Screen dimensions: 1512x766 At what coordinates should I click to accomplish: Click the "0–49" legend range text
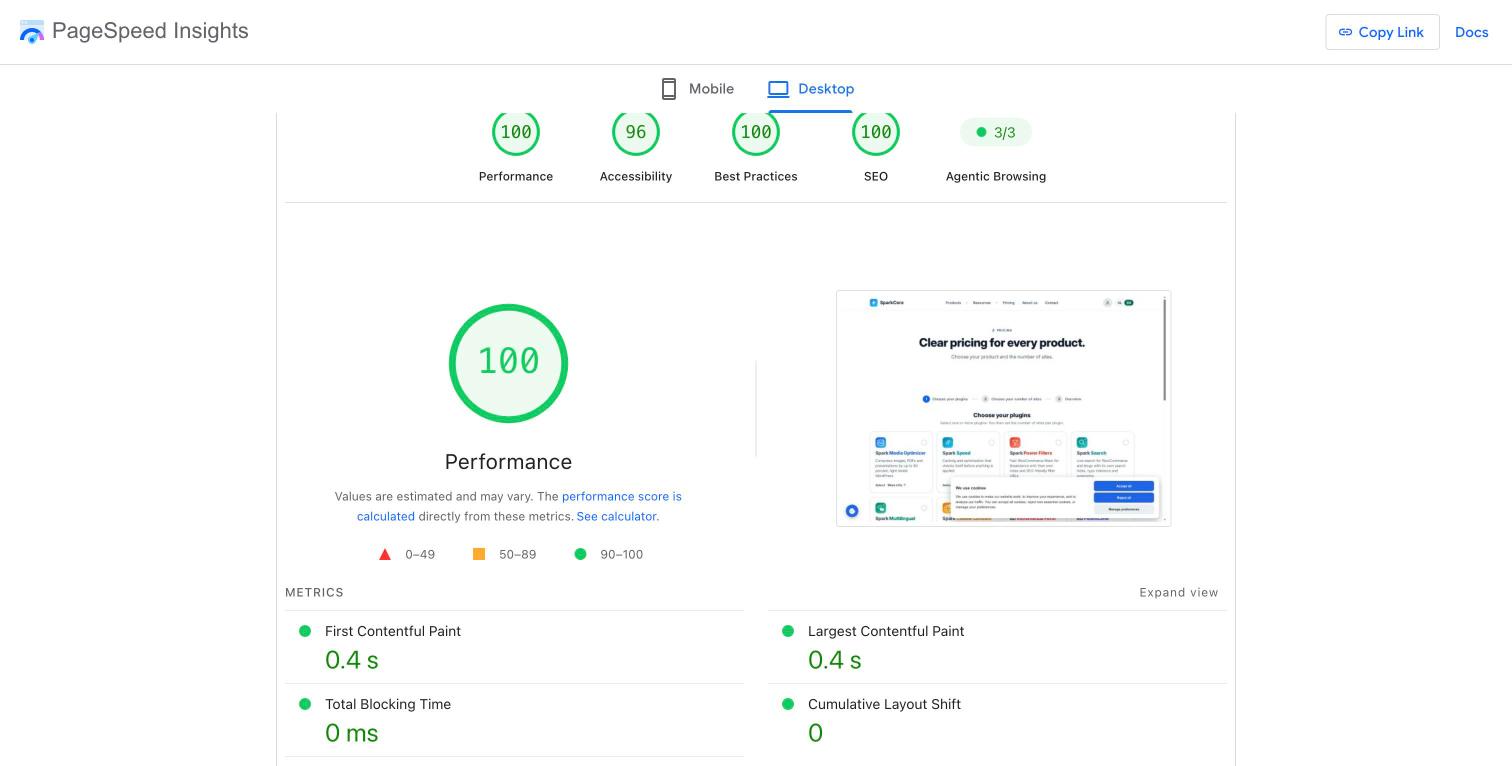[420, 554]
